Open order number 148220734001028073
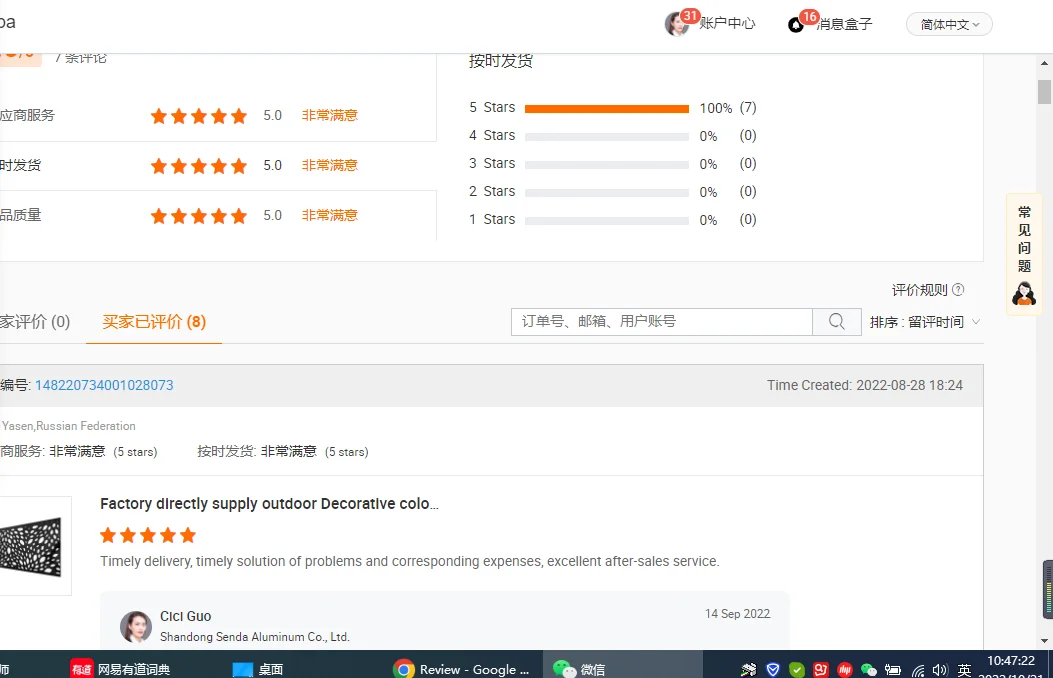 tap(104, 385)
